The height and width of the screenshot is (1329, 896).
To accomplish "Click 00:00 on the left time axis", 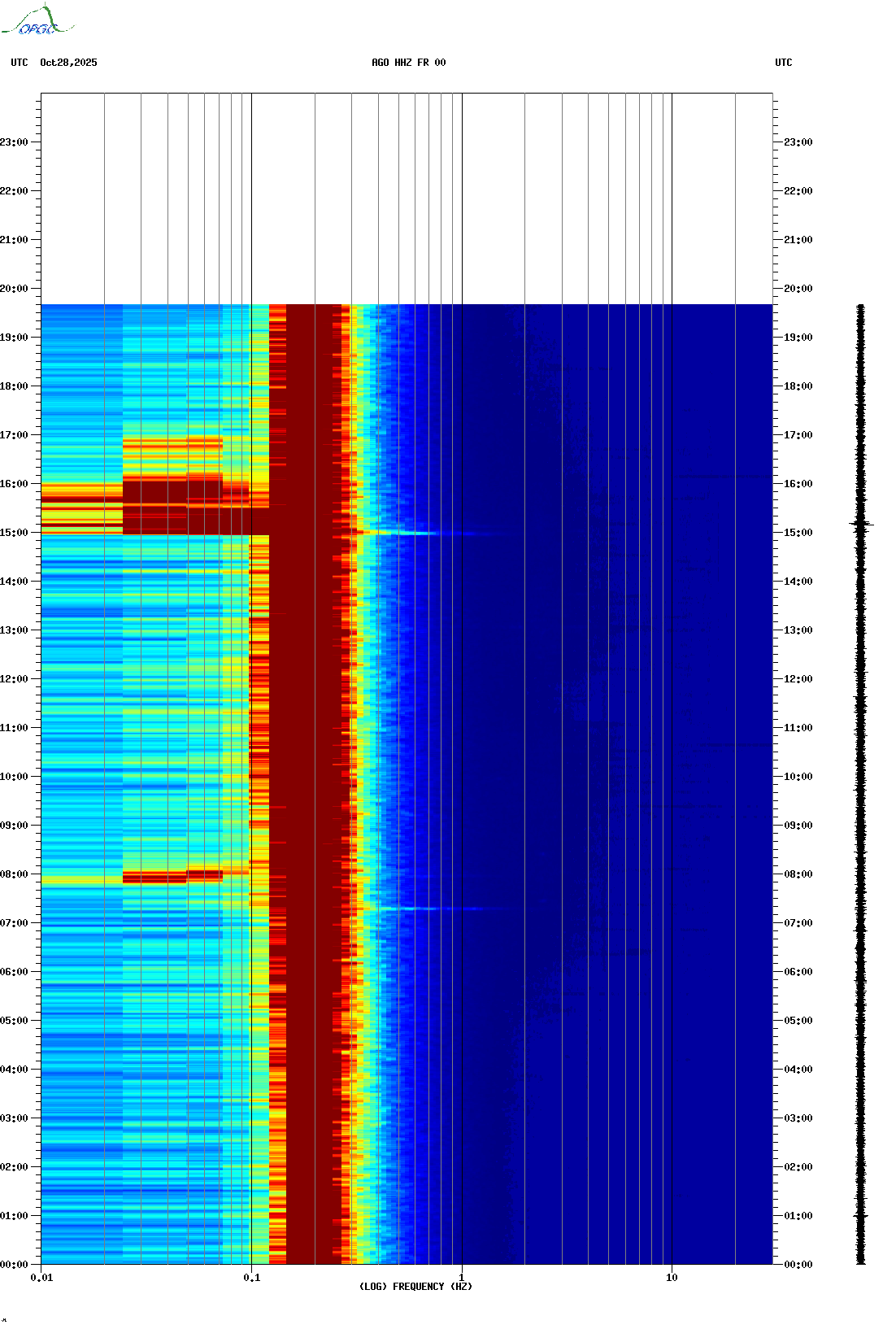I will coord(14,1265).
